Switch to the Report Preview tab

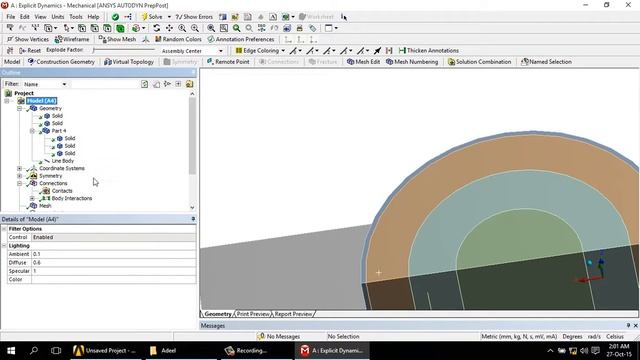pyautogui.click(x=293, y=314)
